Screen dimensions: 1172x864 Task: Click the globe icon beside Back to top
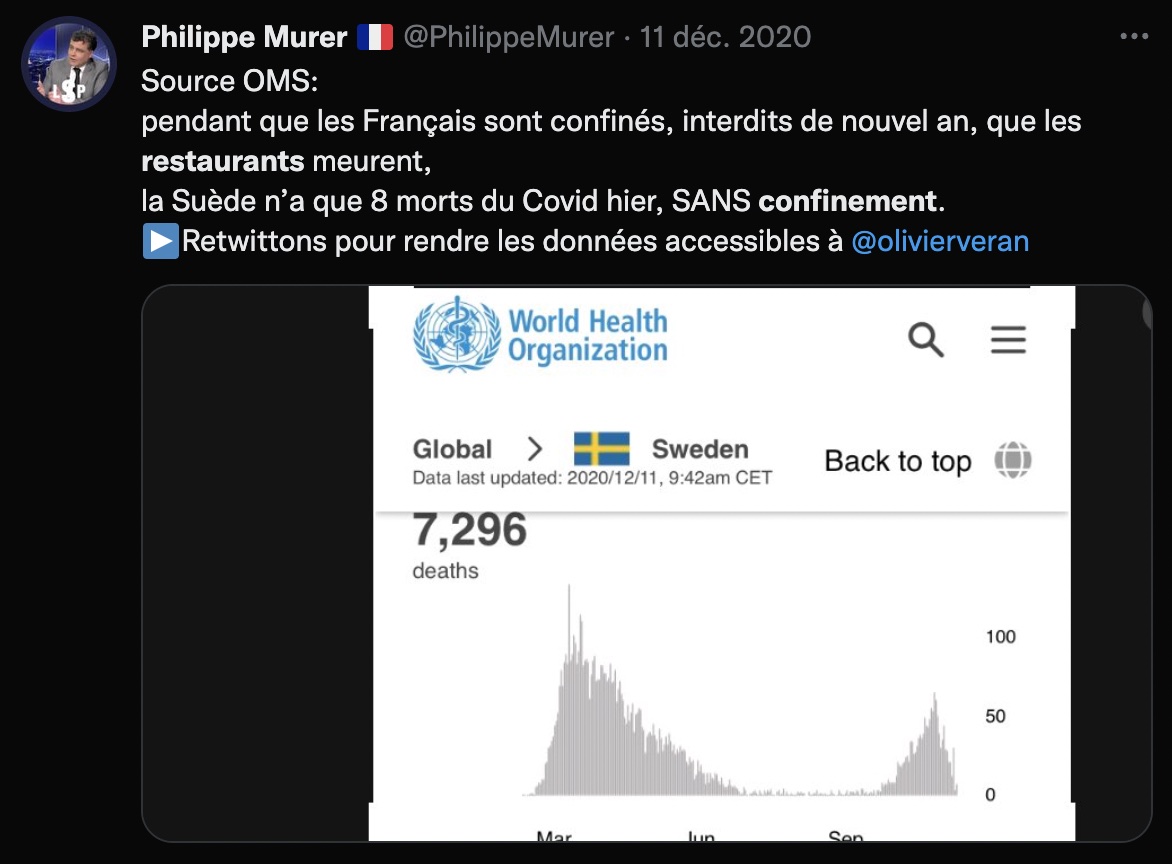[x=1012, y=461]
